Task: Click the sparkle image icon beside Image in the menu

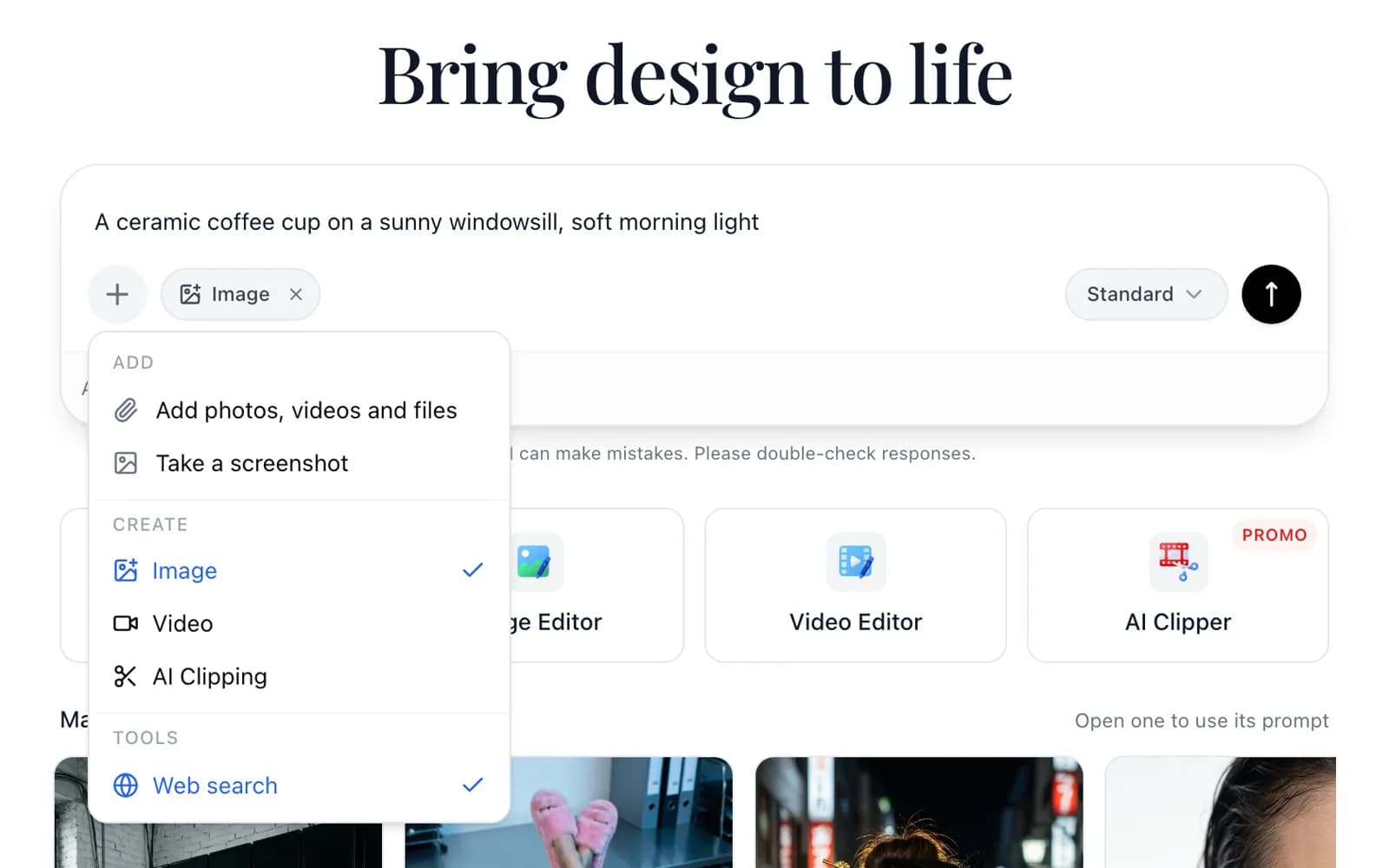Action: point(126,570)
